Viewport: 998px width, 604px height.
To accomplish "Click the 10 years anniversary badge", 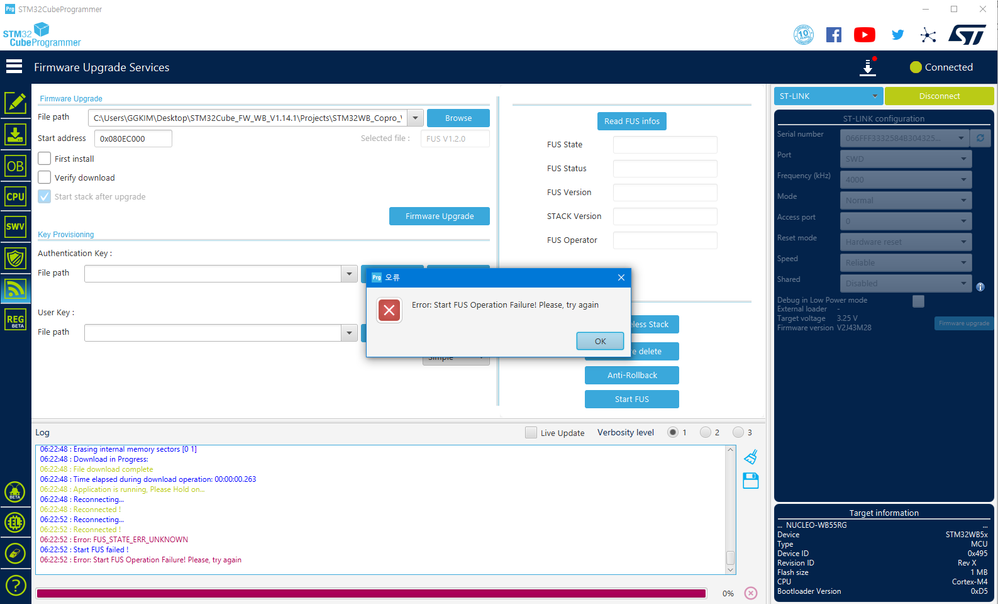I will (804, 34).
